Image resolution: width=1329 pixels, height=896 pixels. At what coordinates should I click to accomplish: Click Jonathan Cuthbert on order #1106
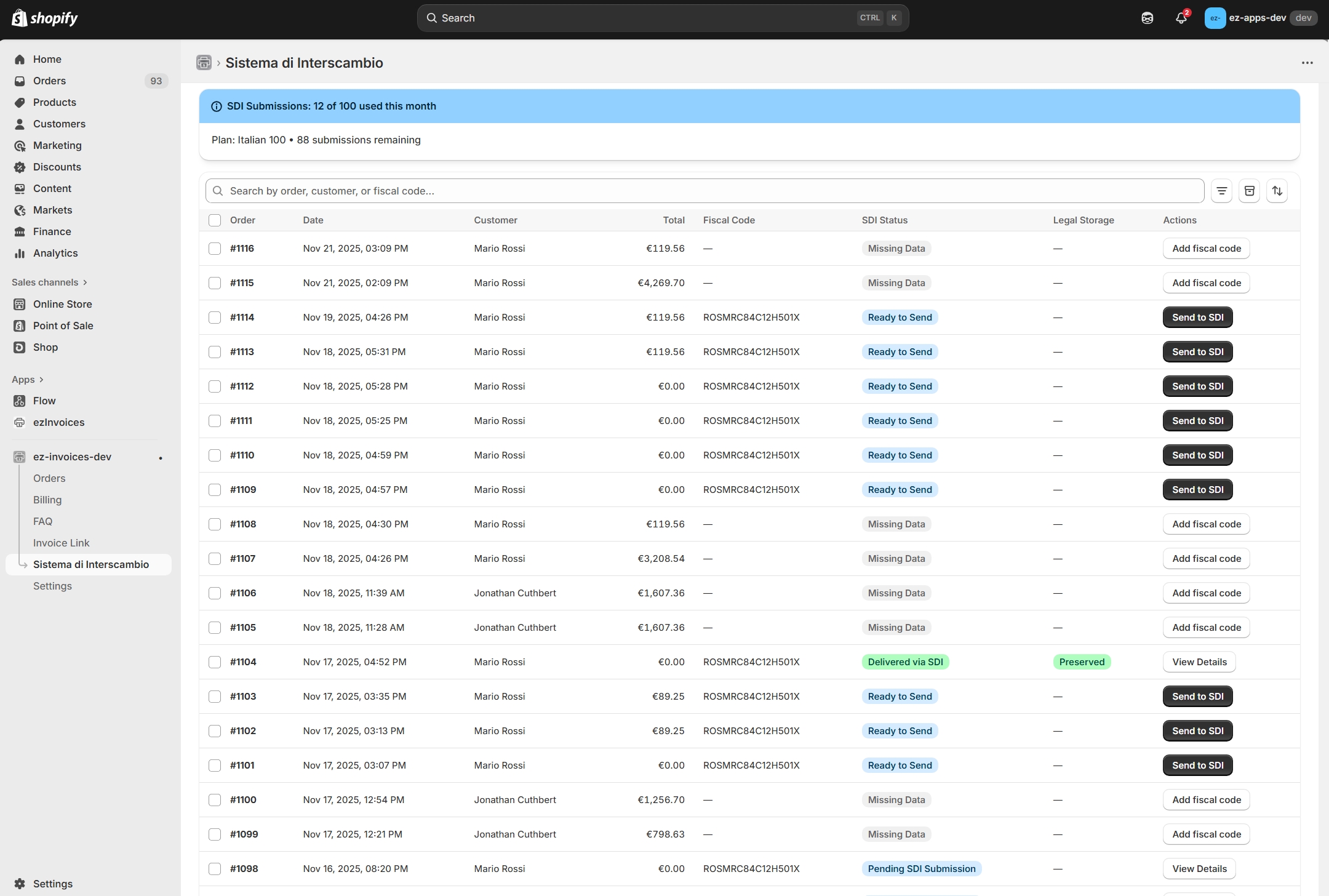tap(515, 593)
